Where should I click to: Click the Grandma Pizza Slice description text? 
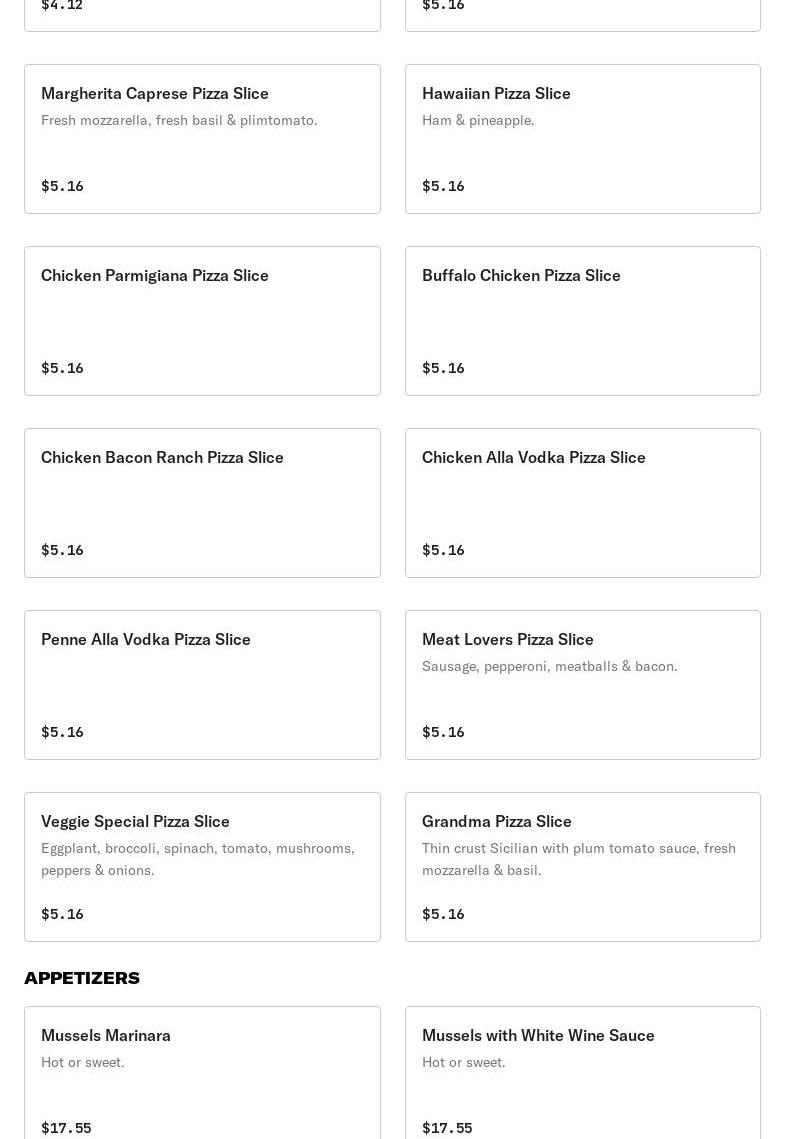(578, 859)
